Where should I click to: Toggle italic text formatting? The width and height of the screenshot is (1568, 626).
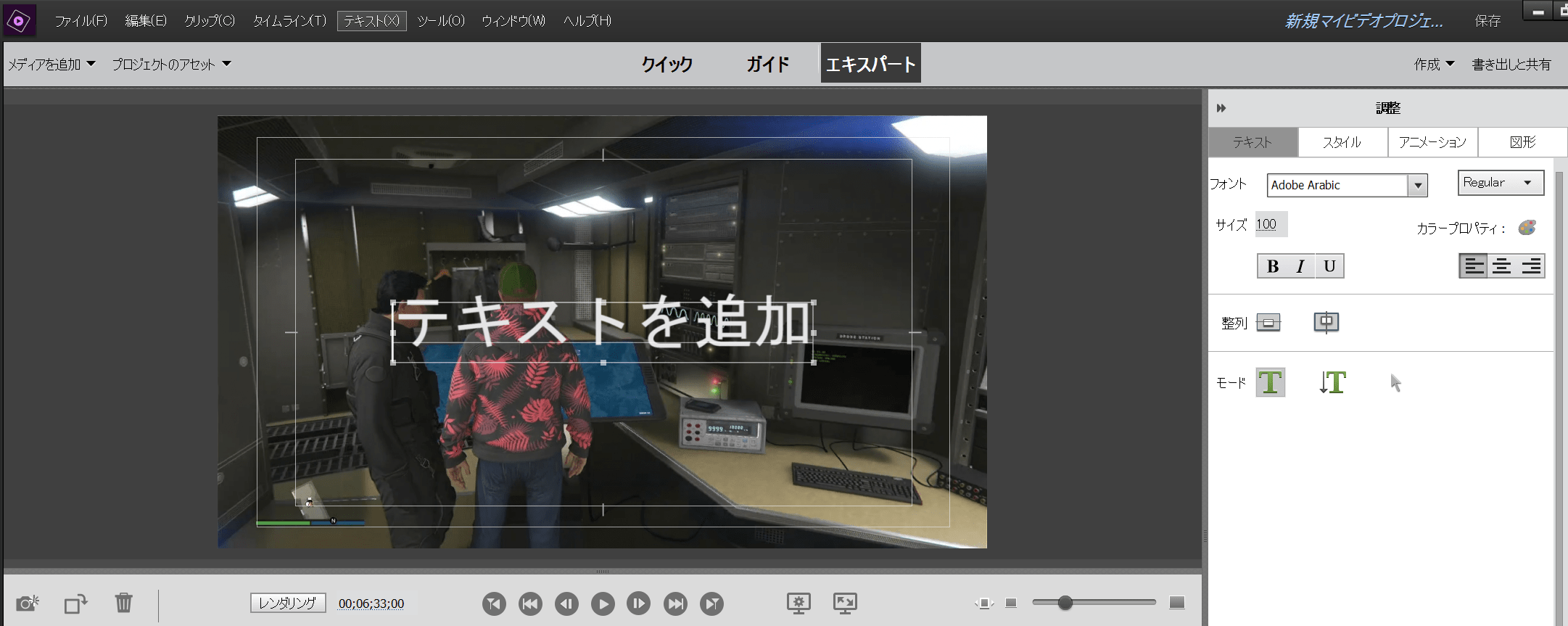pos(1300,266)
